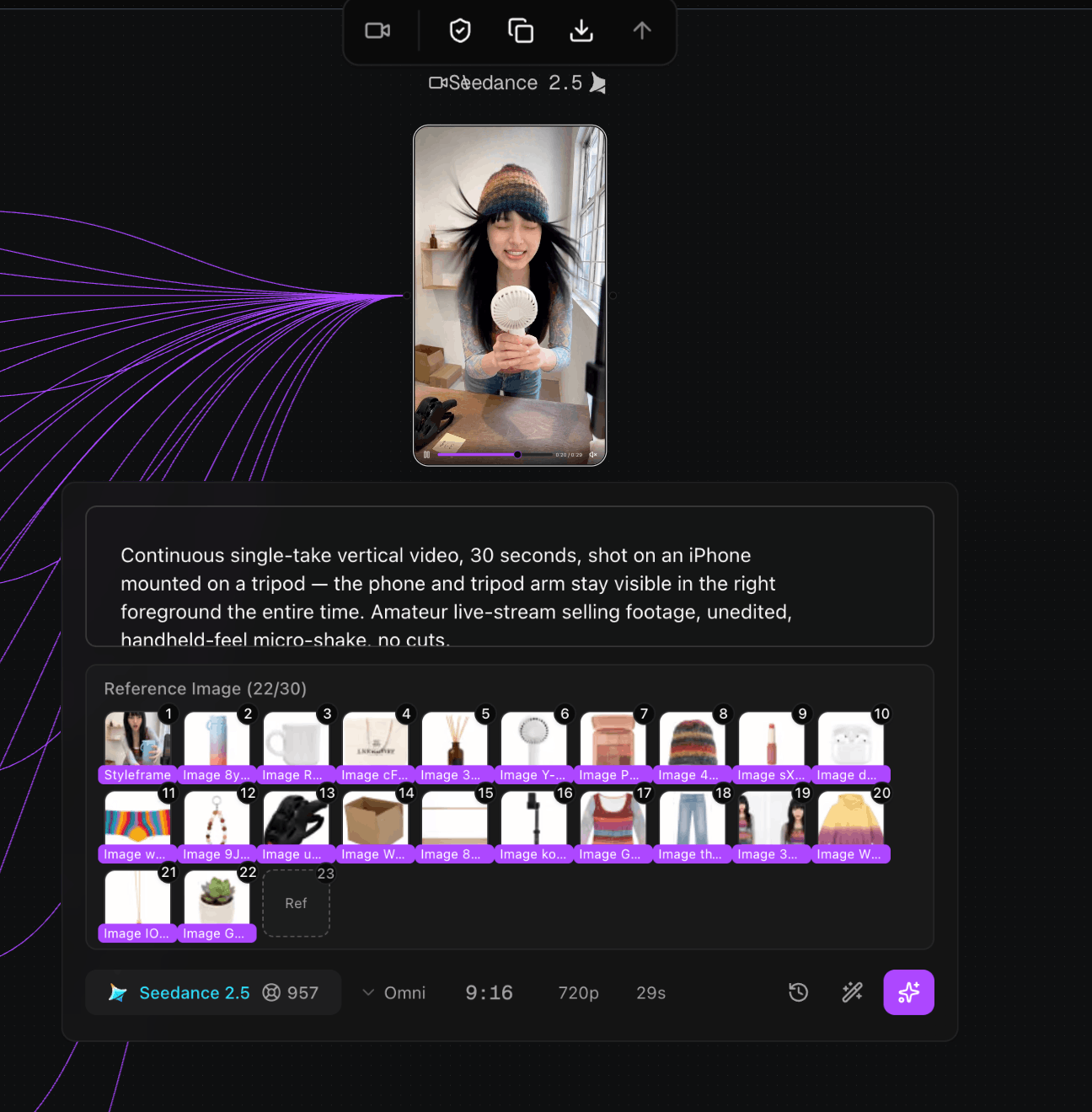Click the Seedance 2.5 label above video

pyautogui.click(x=517, y=83)
